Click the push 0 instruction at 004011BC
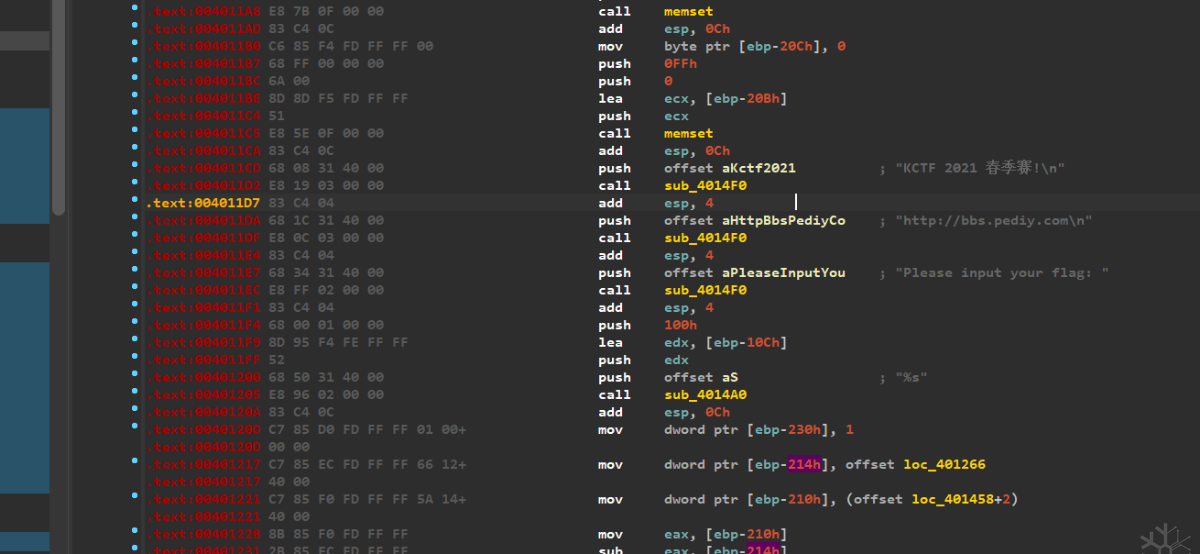1200x554 pixels. 635,81
